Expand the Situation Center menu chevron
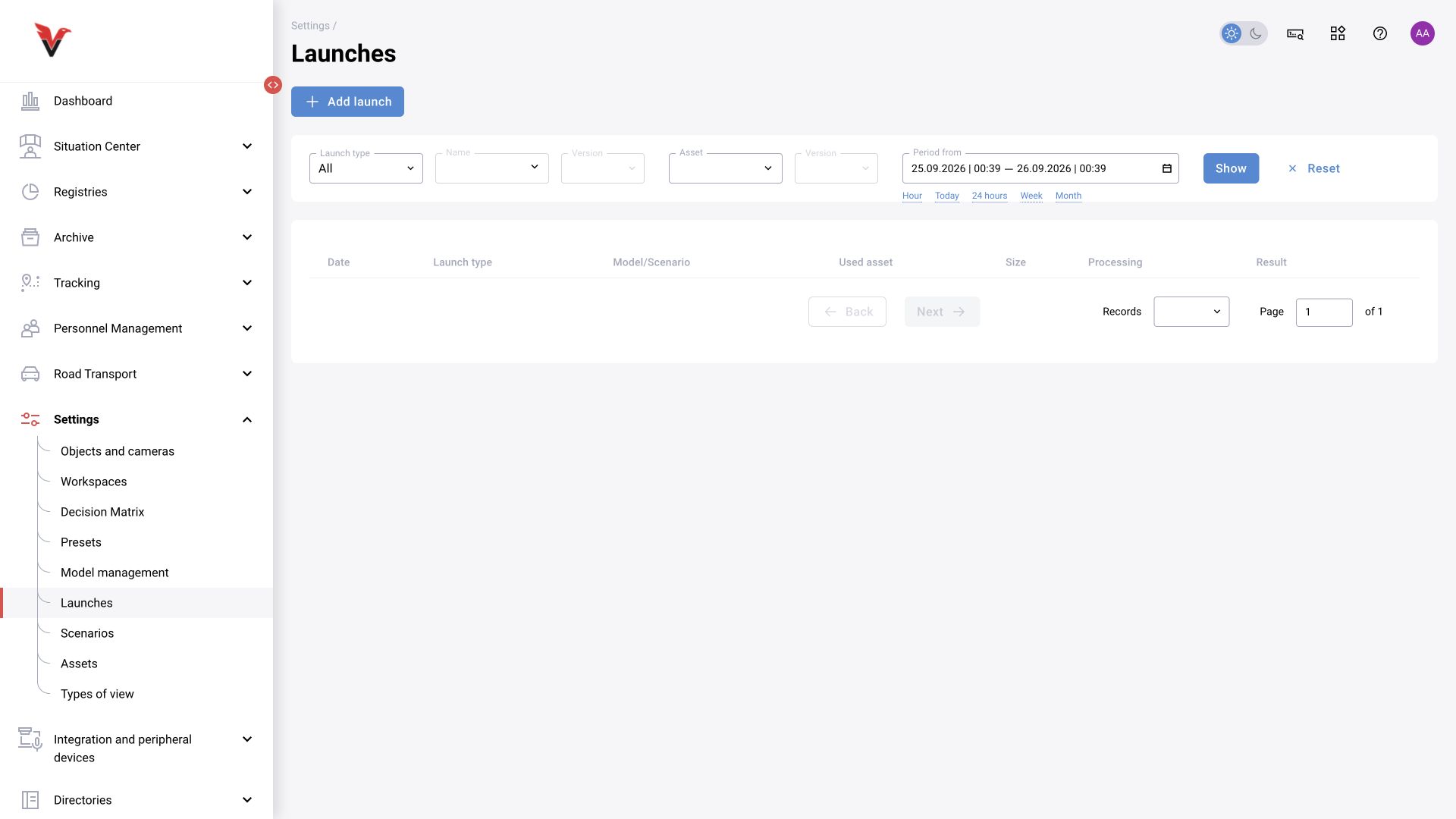The image size is (1456, 819). pyautogui.click(x=247, y=146)
